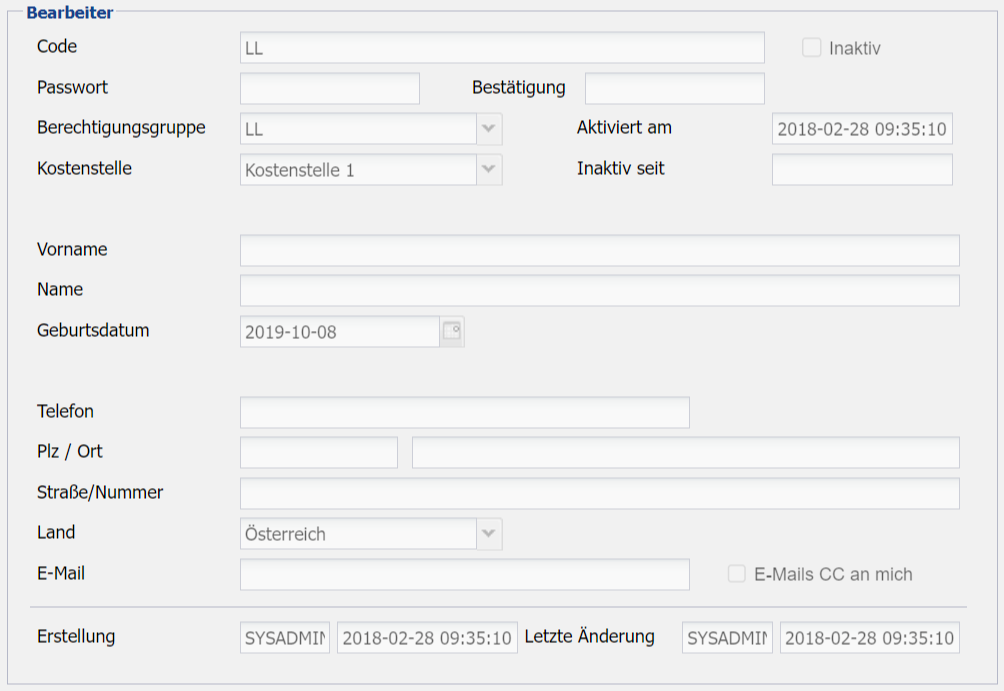Click the Inaktiv seit field
The height and width of the screenshot is (691, 1004).
[x=862, y=170]
